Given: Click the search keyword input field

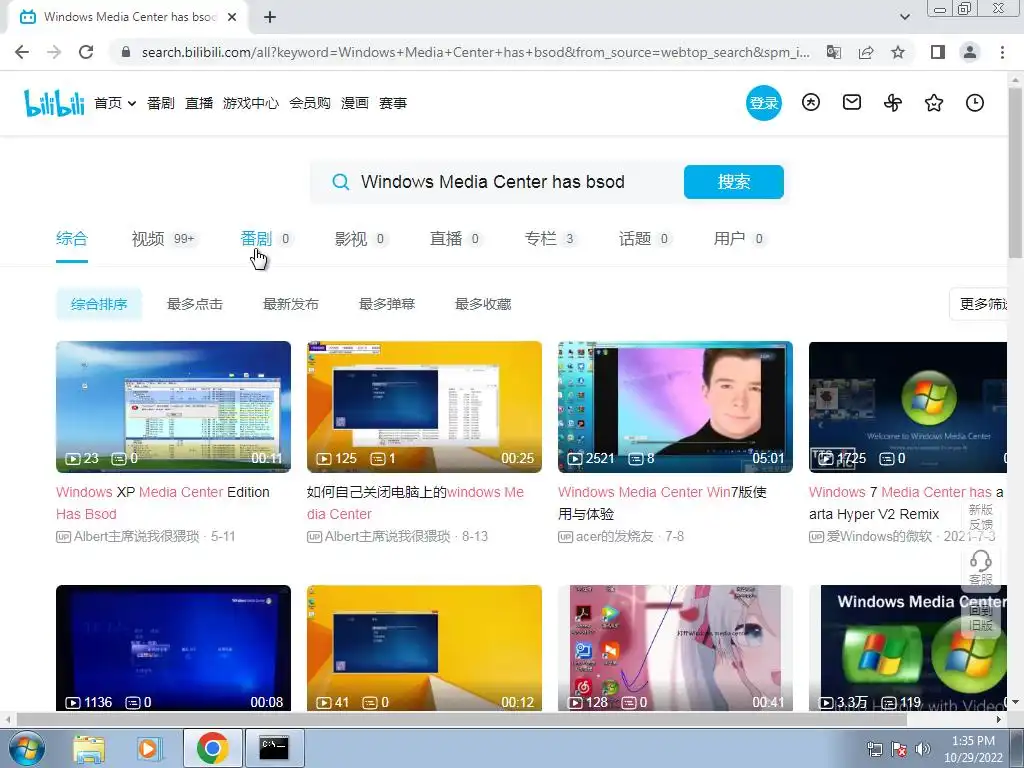Looking at the screenshot, I should (513, 182).
